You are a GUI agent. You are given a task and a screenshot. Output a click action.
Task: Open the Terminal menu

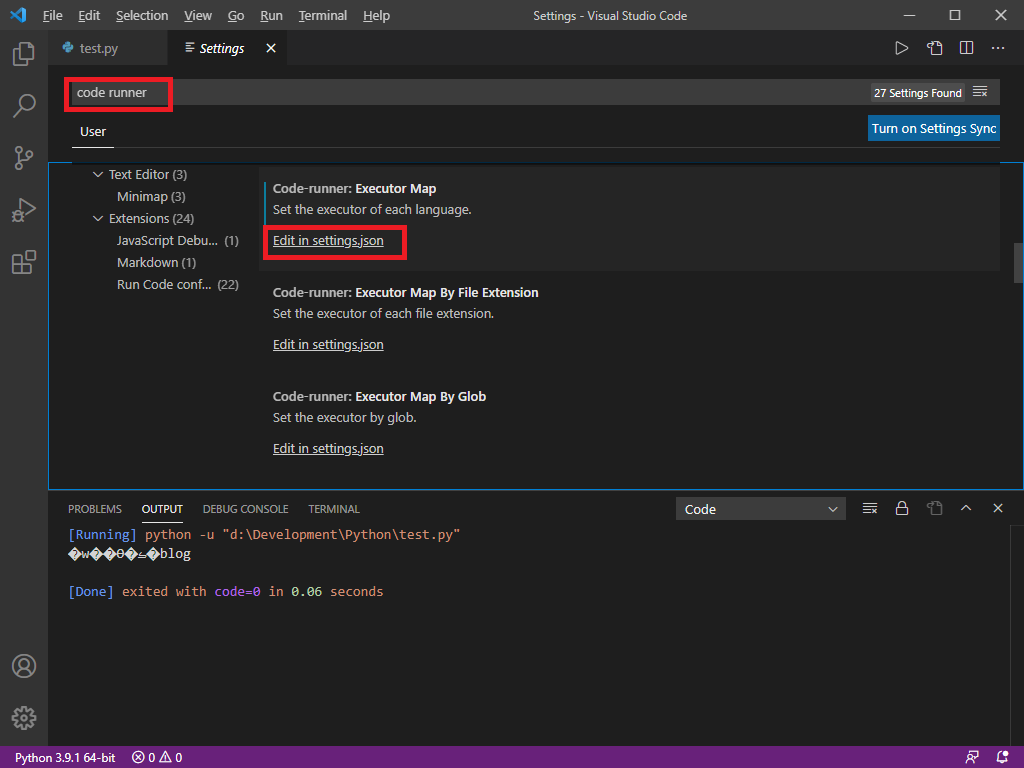323,16
